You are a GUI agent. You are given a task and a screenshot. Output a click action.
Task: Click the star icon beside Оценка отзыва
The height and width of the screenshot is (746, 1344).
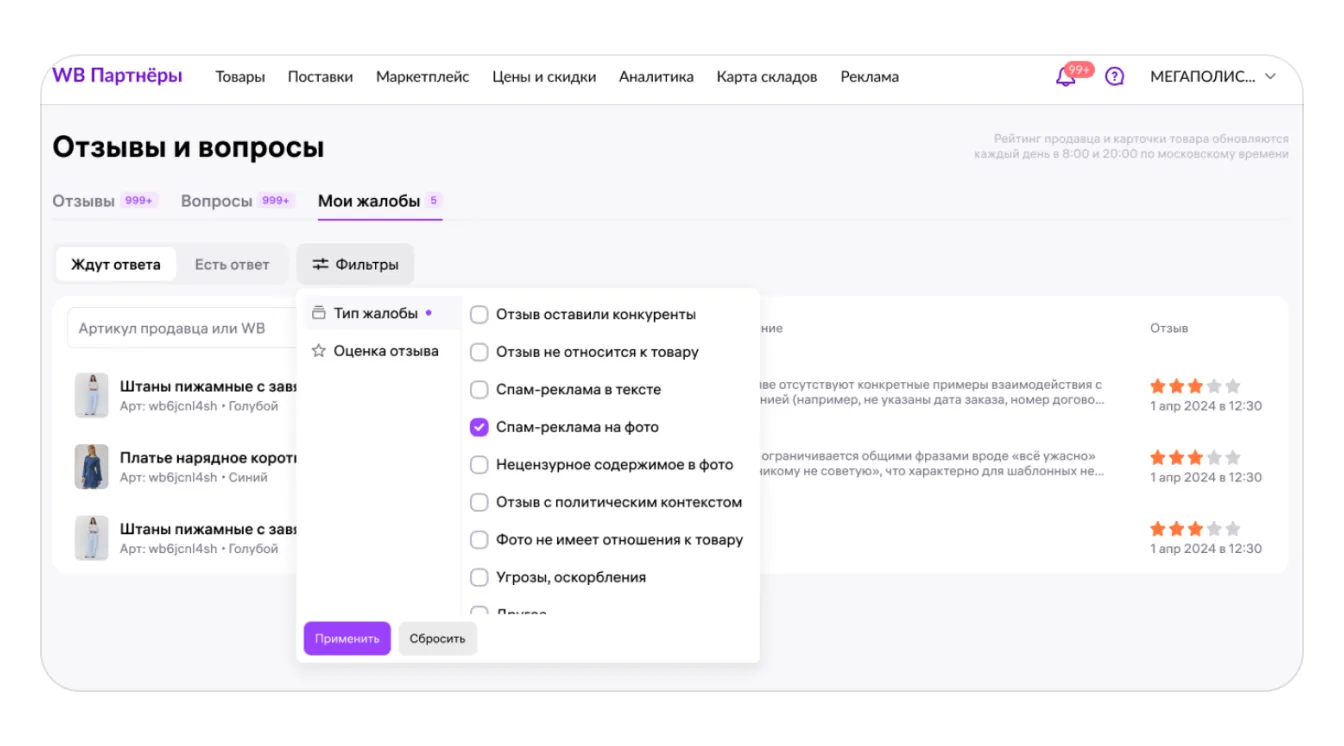click(319, 351)
